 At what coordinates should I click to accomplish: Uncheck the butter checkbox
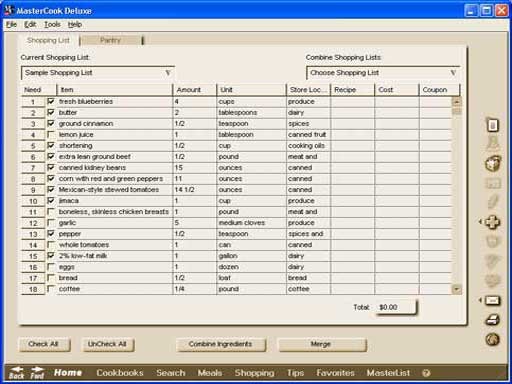coord(51,112)
